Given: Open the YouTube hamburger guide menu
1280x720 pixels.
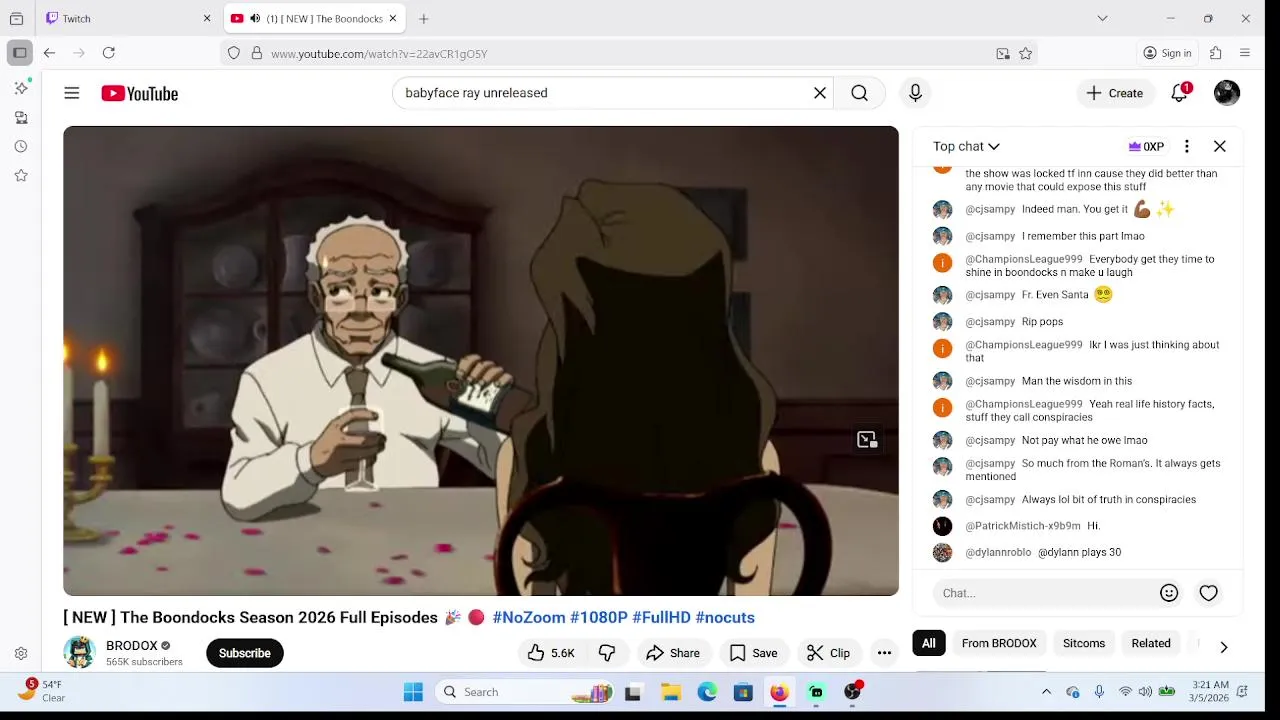Looking at the screenshot, I should [72, 93].
